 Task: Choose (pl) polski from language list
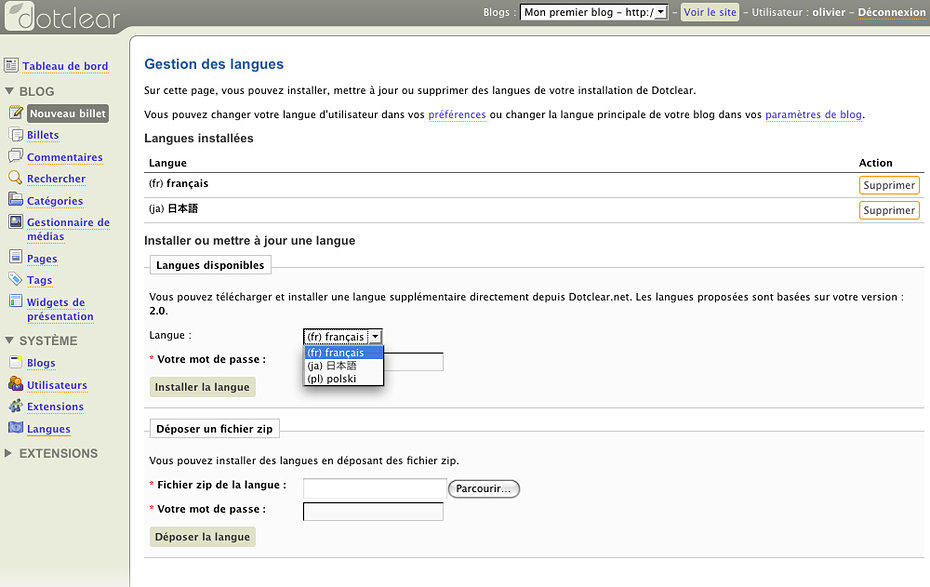[x=332, y=379]
